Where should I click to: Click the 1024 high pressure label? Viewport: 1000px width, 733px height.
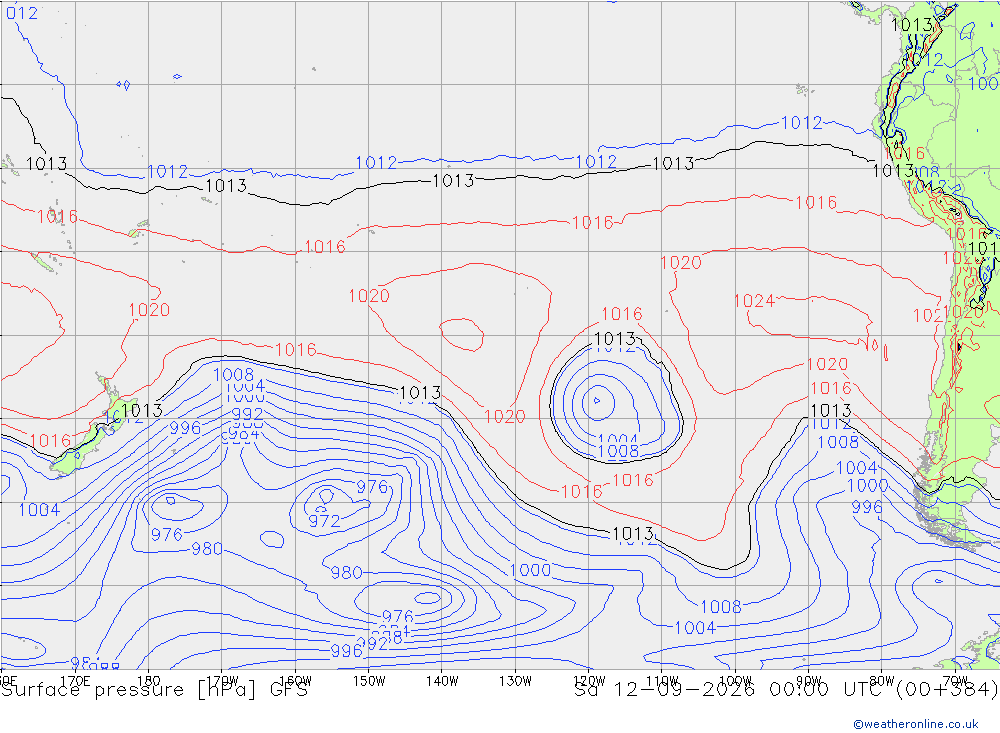(754, 300)
